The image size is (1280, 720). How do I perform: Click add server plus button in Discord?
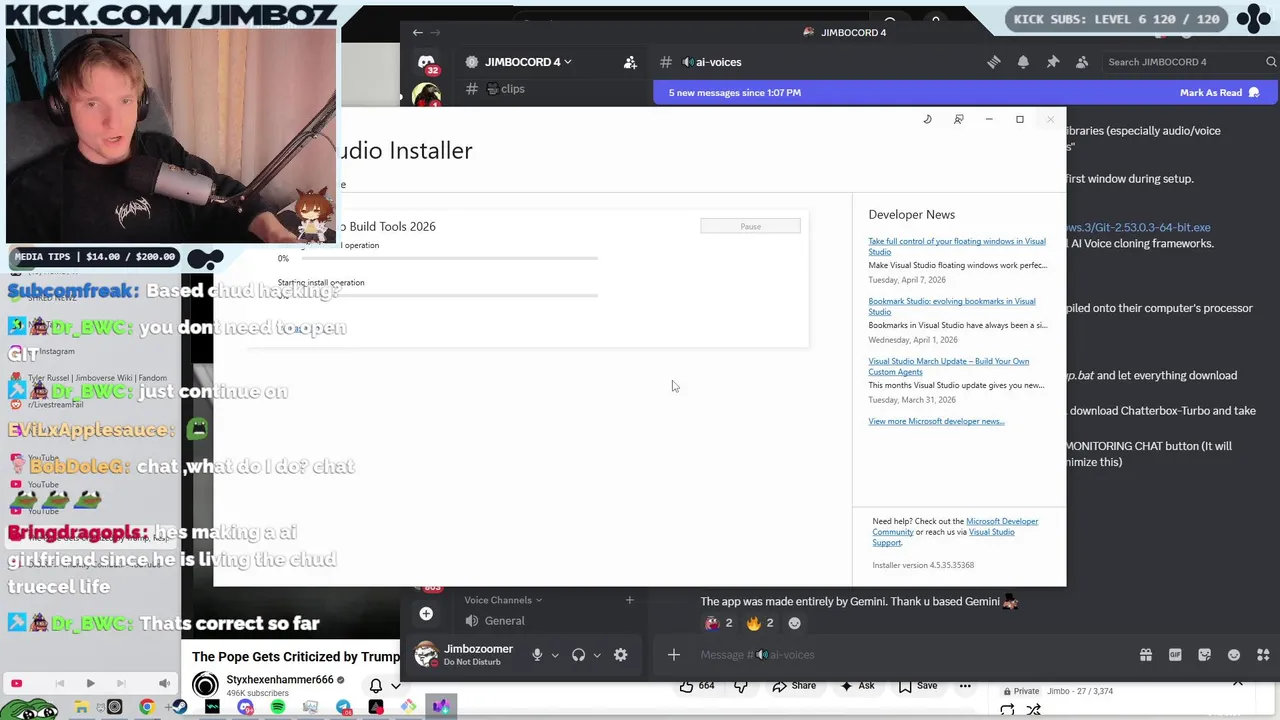tap(426, 614)
